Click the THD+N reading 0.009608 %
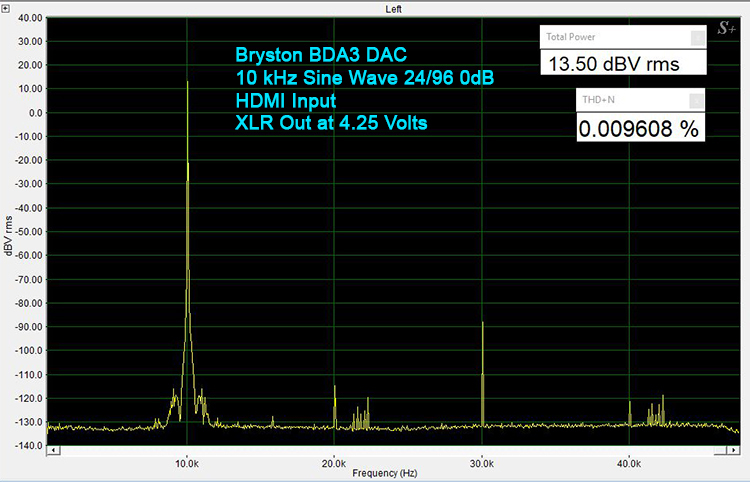750x482 pixels. pos(638,127)
